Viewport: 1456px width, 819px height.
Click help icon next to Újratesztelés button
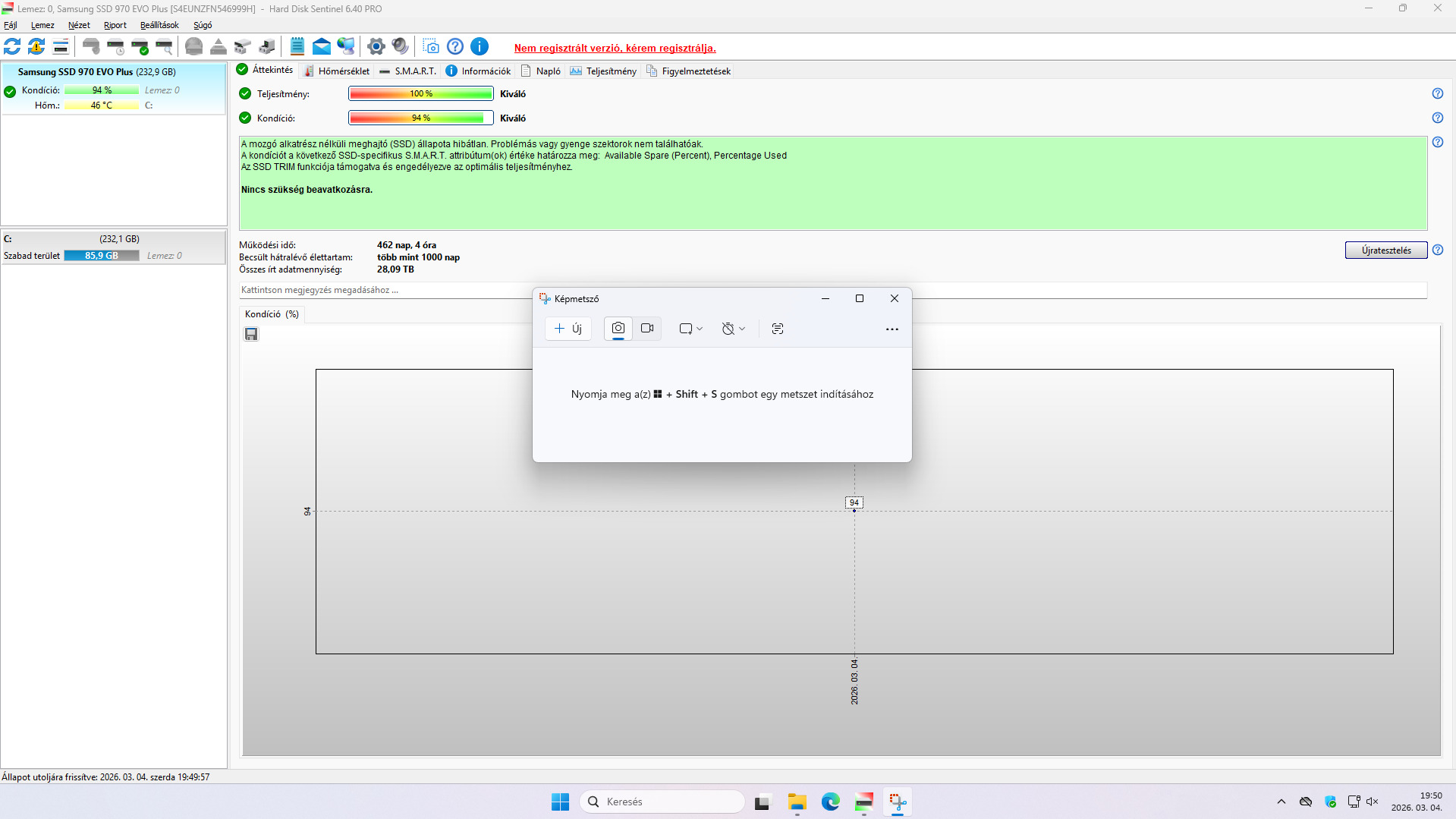1438,250
